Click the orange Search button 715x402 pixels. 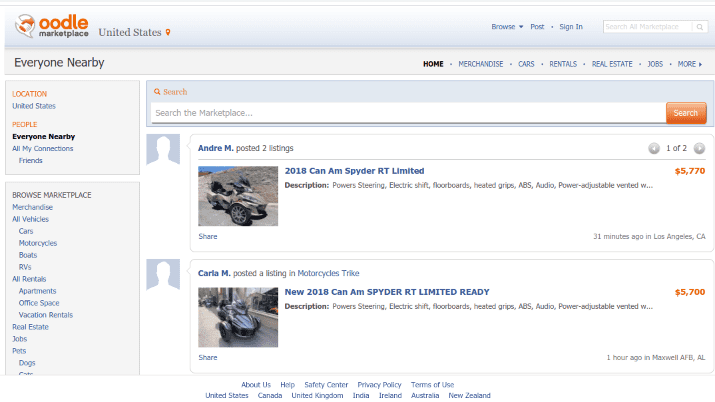[686, 113]
